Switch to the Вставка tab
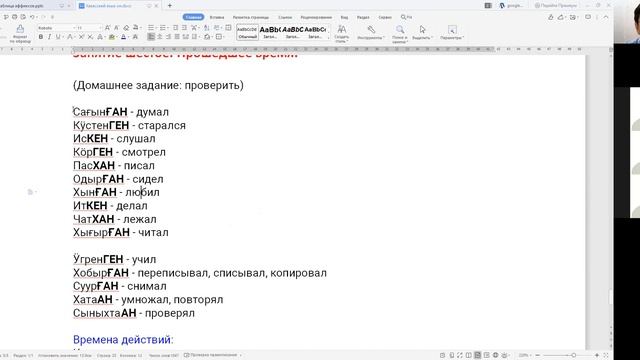640x360 pixels. [x=217, y=17]
